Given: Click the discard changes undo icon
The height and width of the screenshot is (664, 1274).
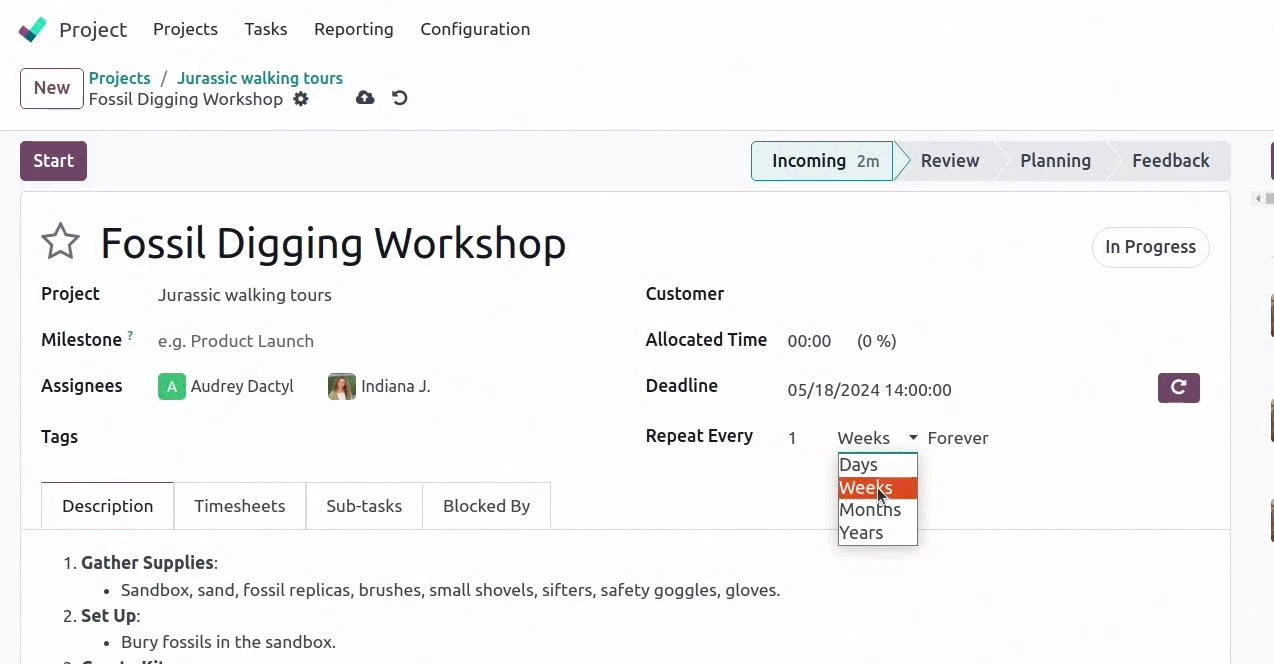Looking at the screenshot, I should pos(400,98).
